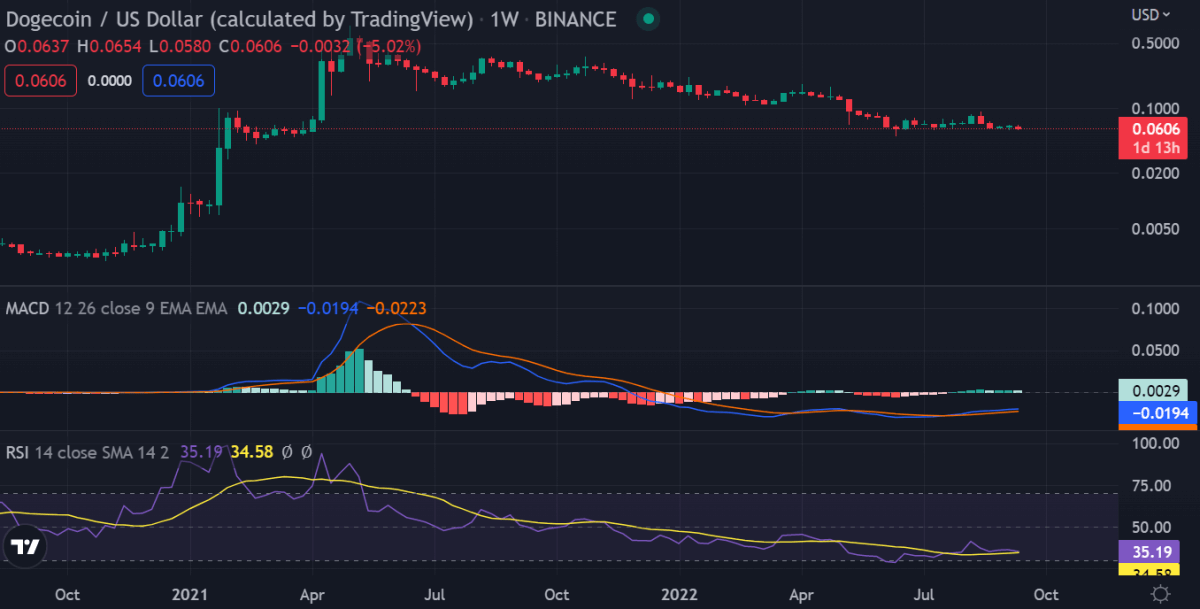Click the 2022 label on the time axis
1200x609 pixels.
pos(681,594)
